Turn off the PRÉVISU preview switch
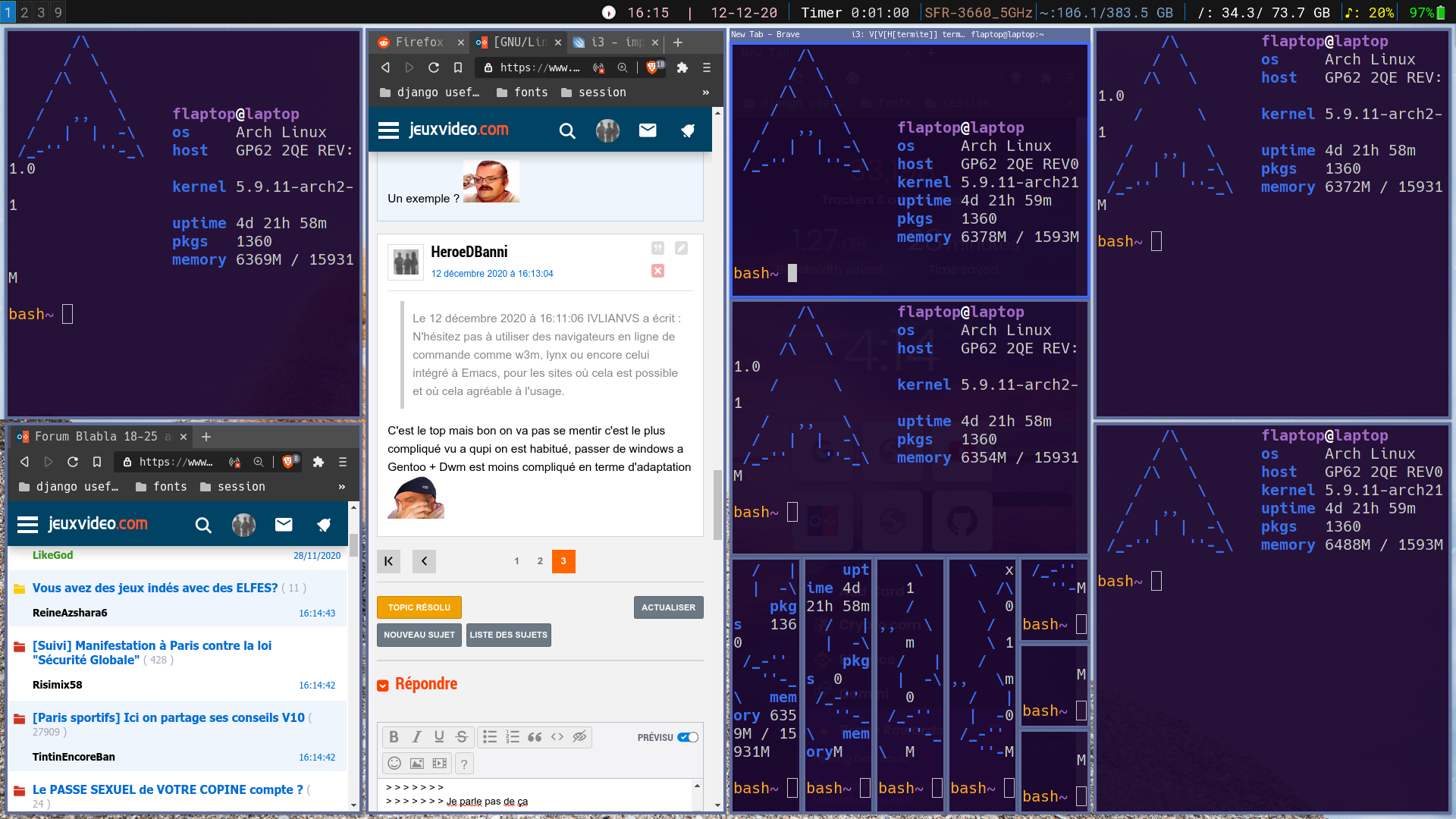 [688, 737]
